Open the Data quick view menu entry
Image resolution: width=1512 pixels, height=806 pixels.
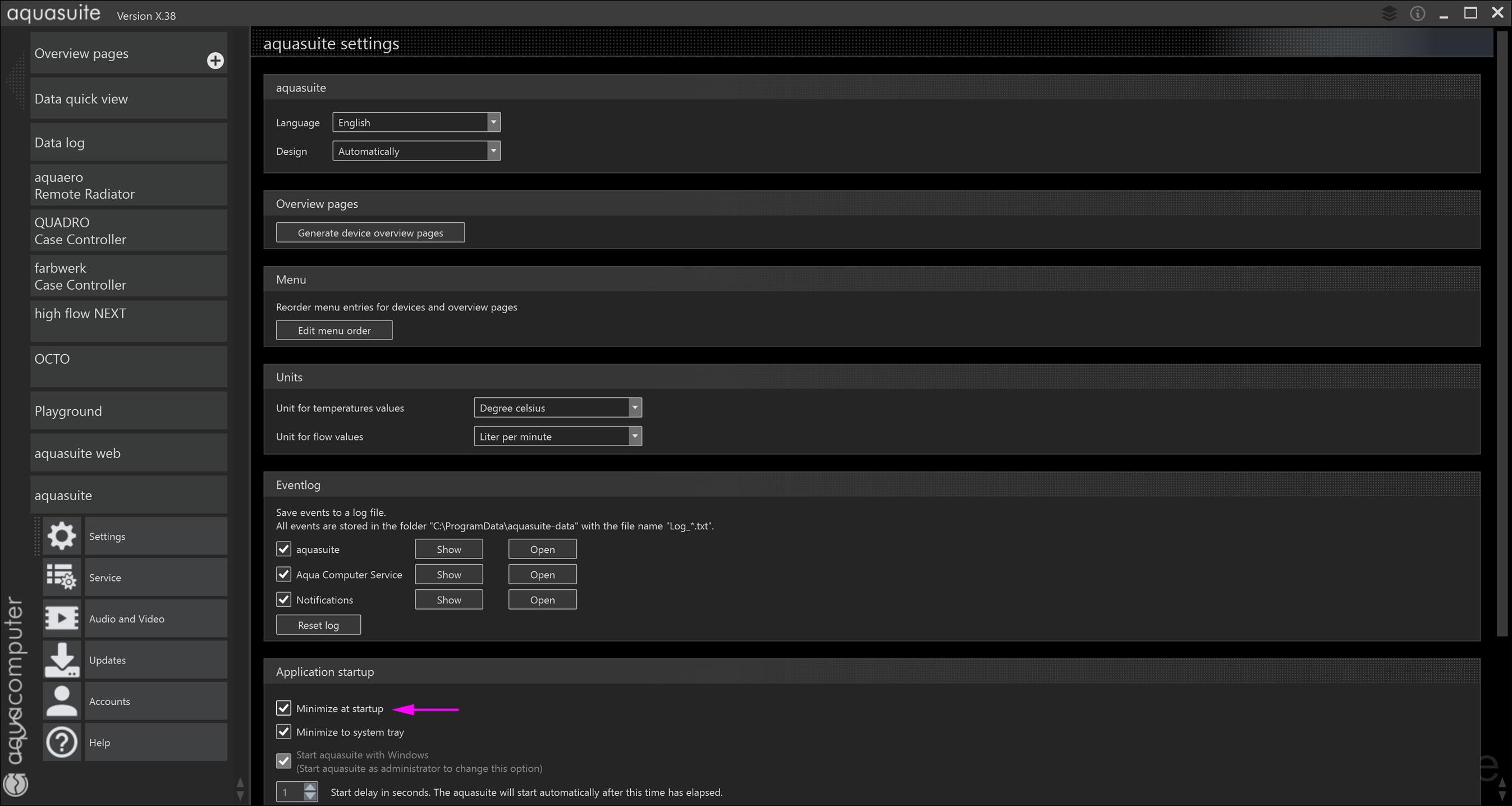(129, 99)
